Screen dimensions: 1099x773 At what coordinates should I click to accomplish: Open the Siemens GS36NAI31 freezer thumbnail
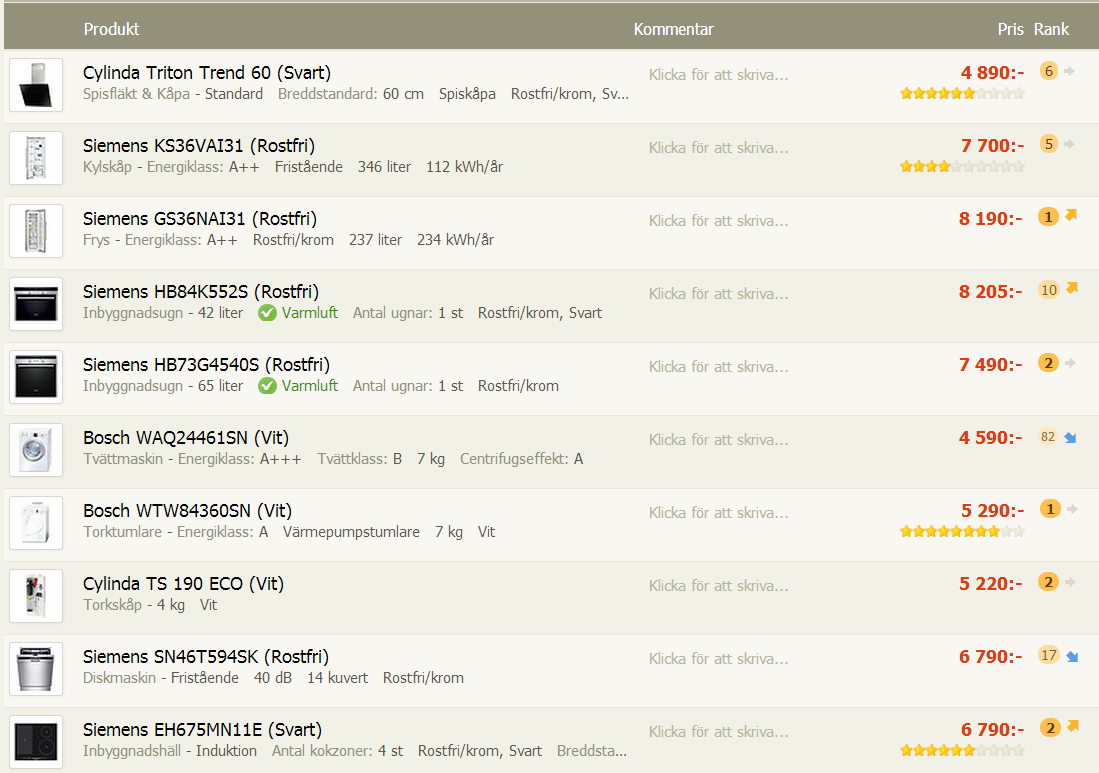pos(36,231)
